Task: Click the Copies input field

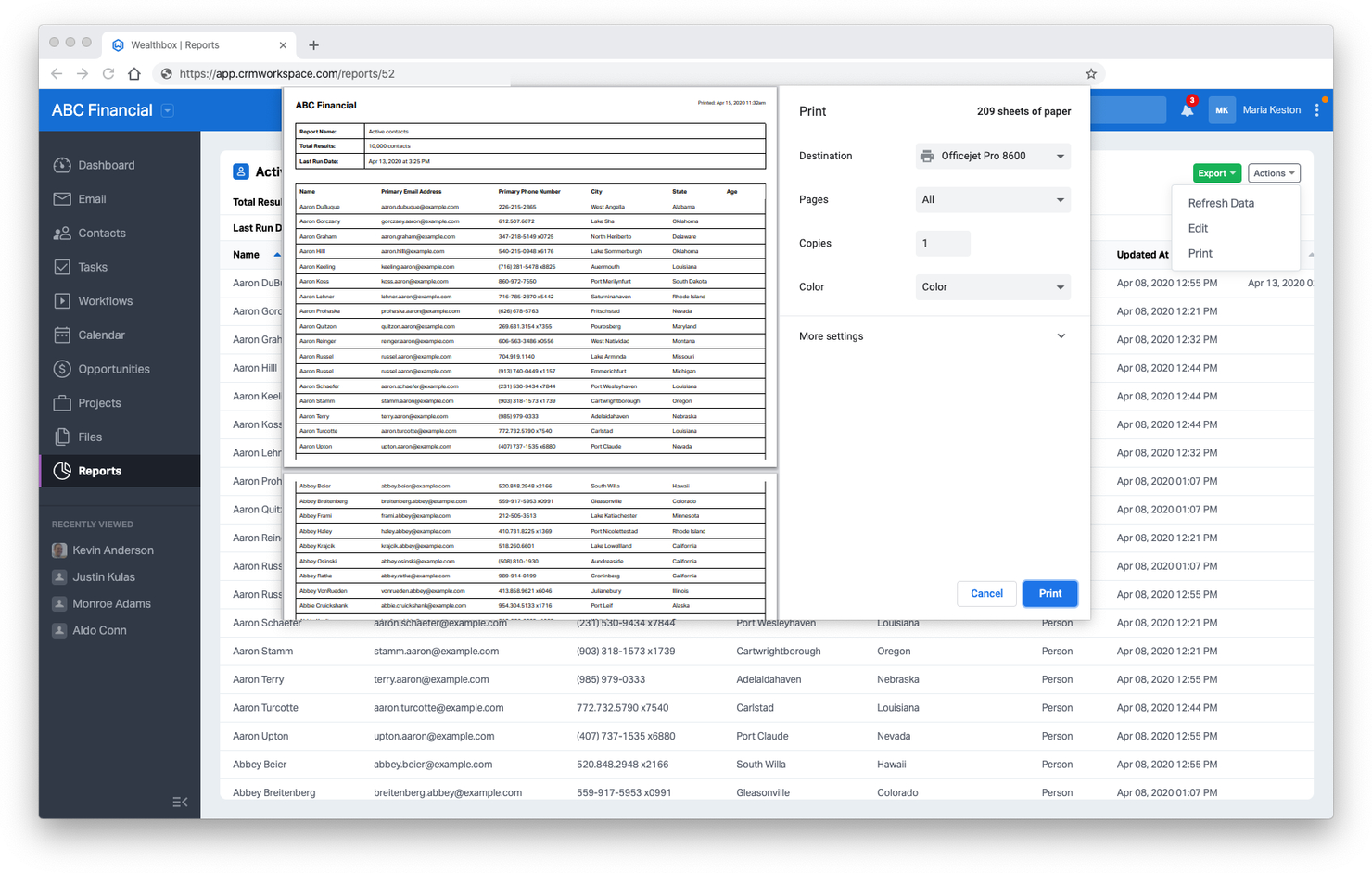Action: (943, 243)
